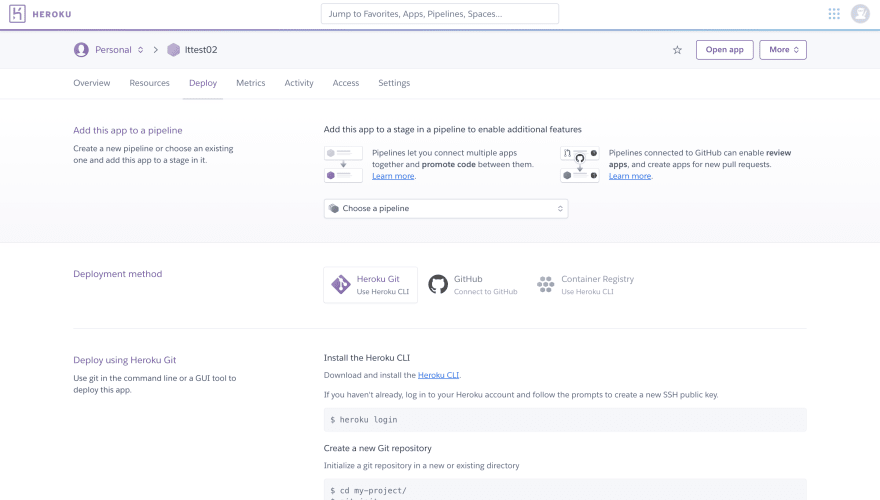Click the Deployment method heading

tap(117, 274)
